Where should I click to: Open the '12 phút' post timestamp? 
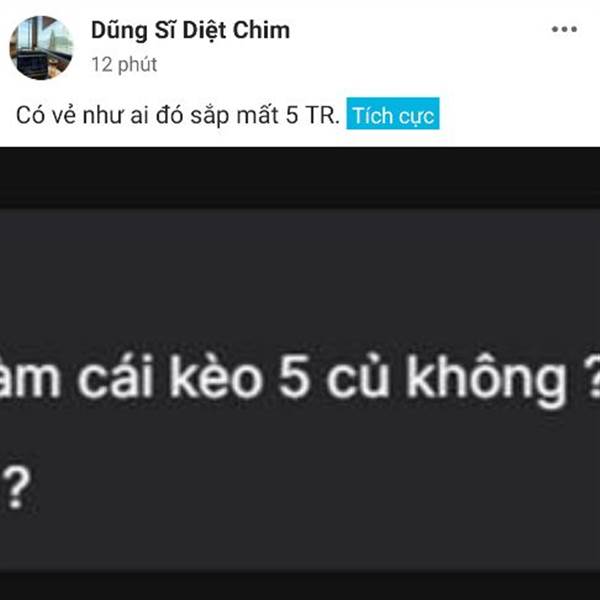pyautogui.click(x=124, y=64)
